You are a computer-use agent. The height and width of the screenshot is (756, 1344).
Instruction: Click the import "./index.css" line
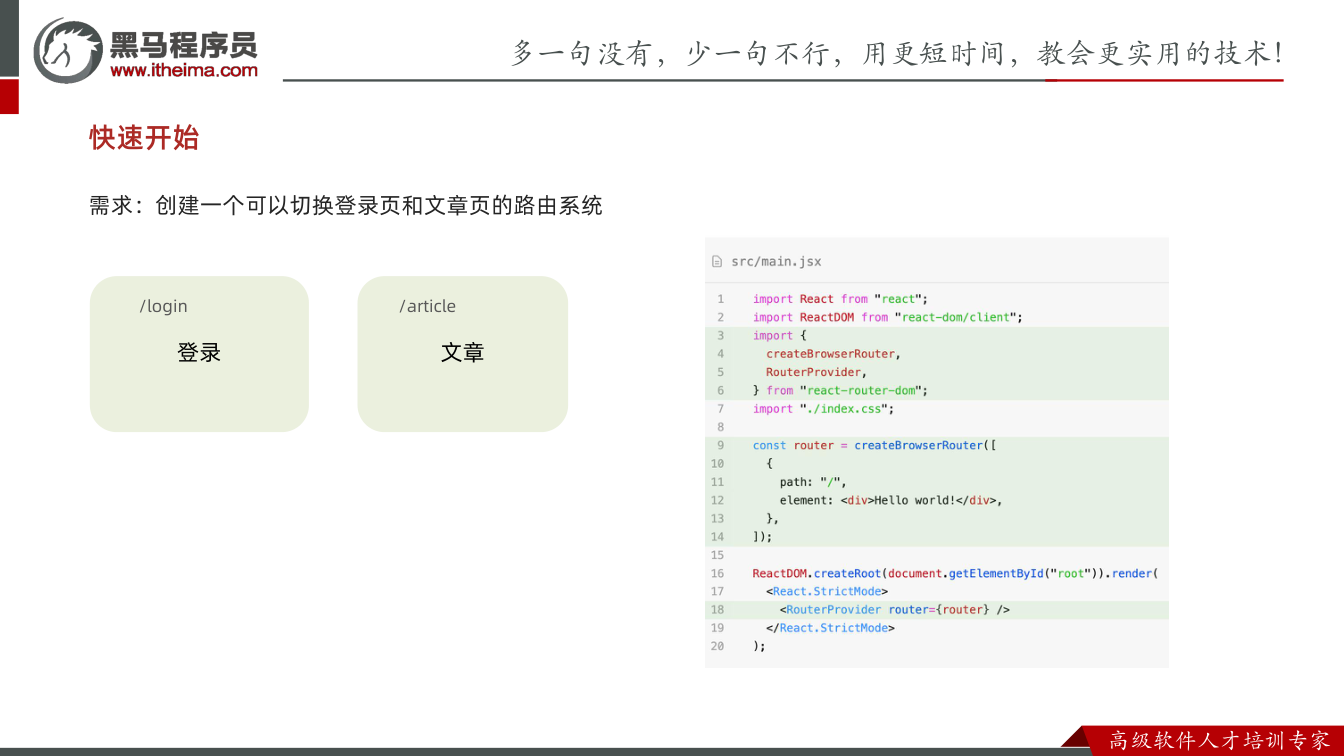click(824, 409)
